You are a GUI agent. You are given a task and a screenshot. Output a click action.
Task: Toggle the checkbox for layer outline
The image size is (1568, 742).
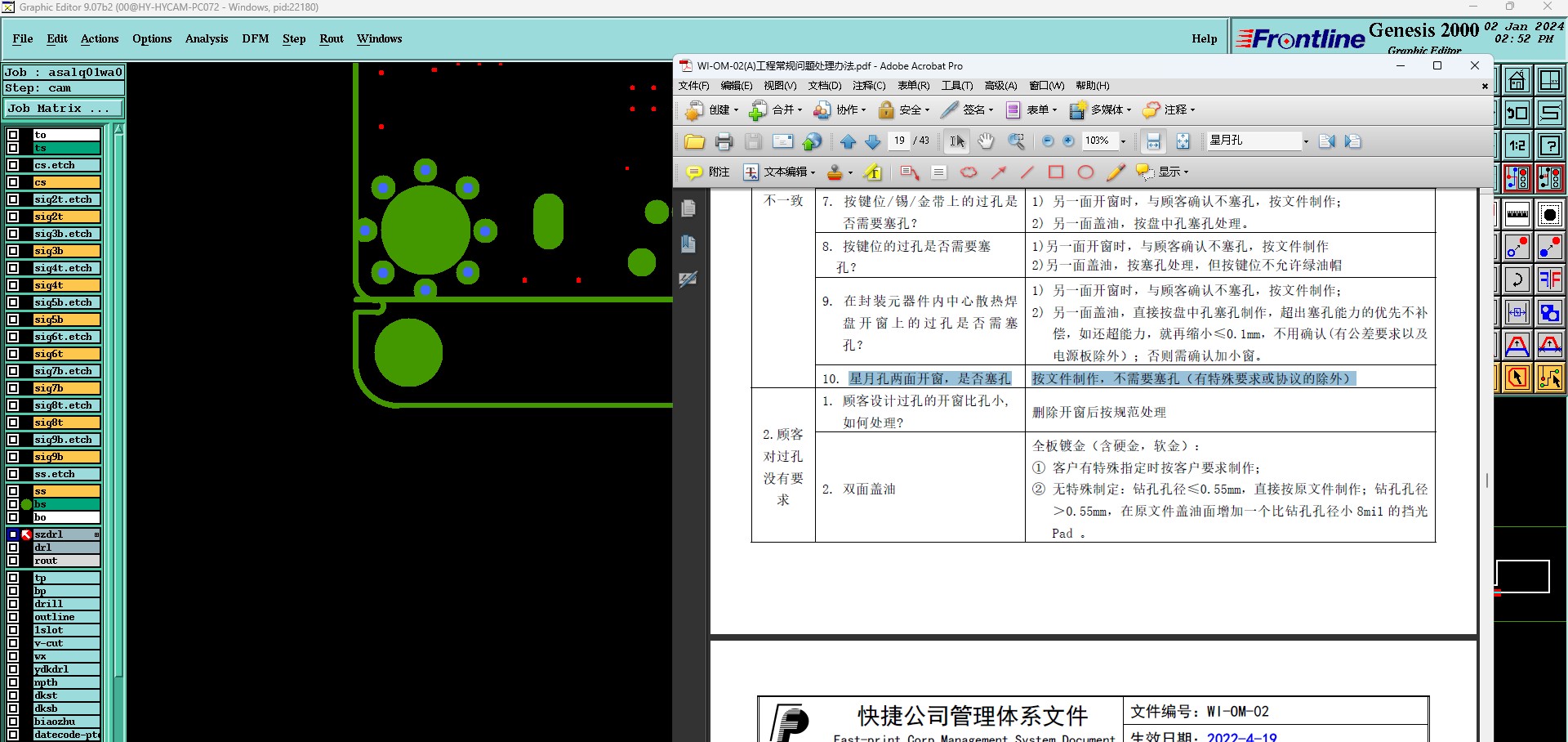13,617
